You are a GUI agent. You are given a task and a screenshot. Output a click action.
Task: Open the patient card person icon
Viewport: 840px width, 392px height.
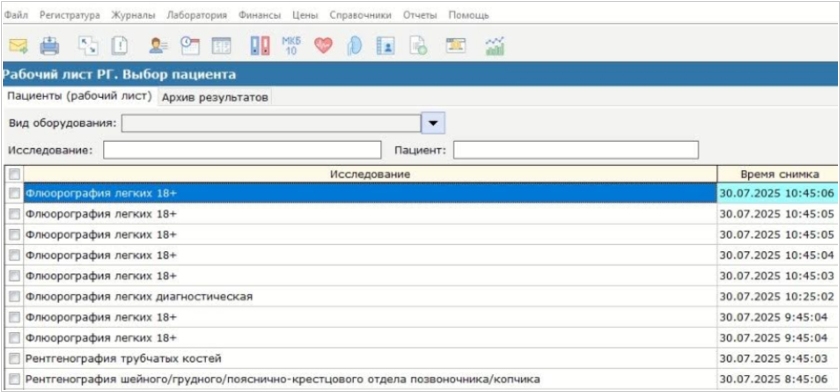point(158,46)
